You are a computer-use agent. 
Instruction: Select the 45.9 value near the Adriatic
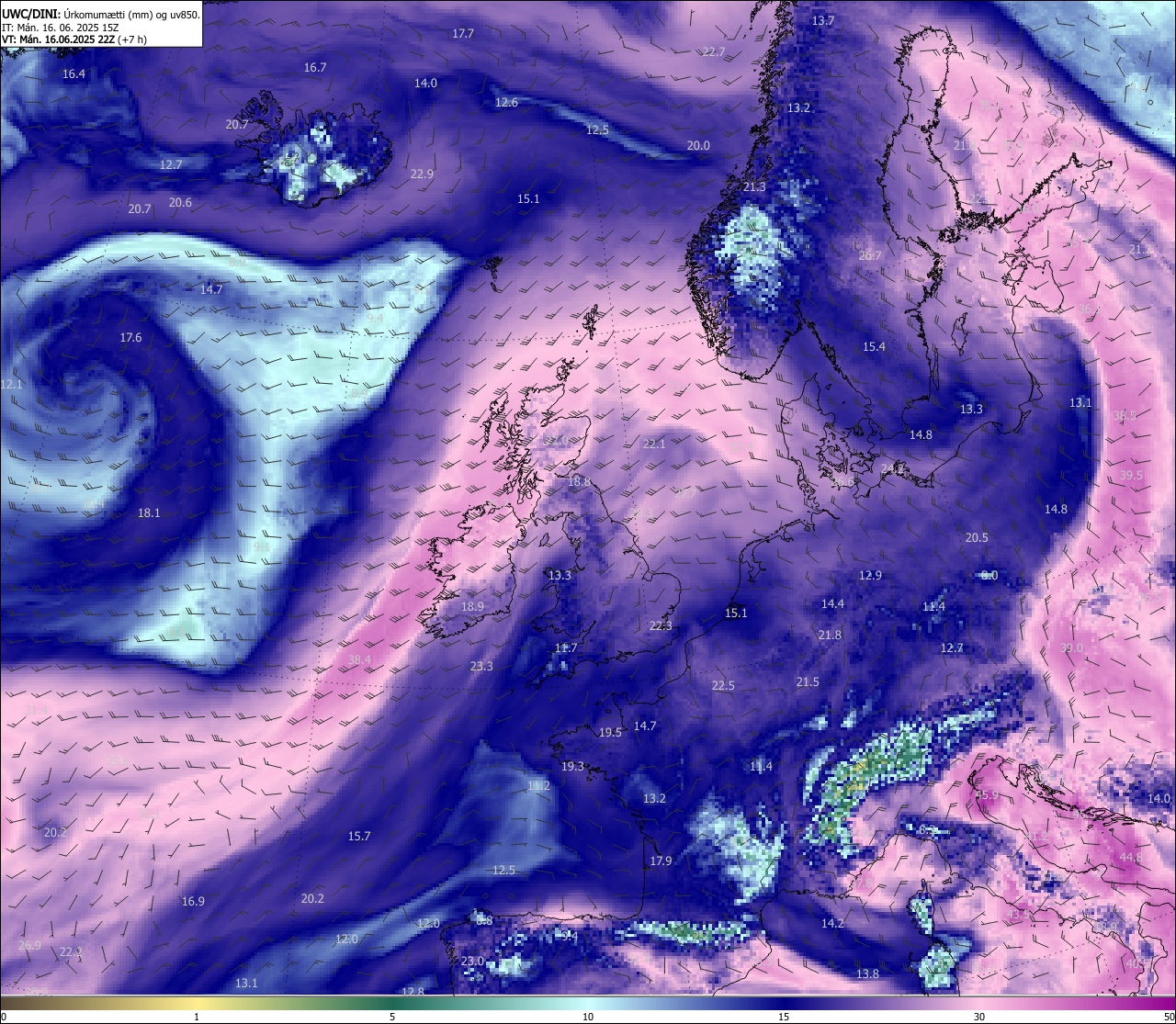987,794
